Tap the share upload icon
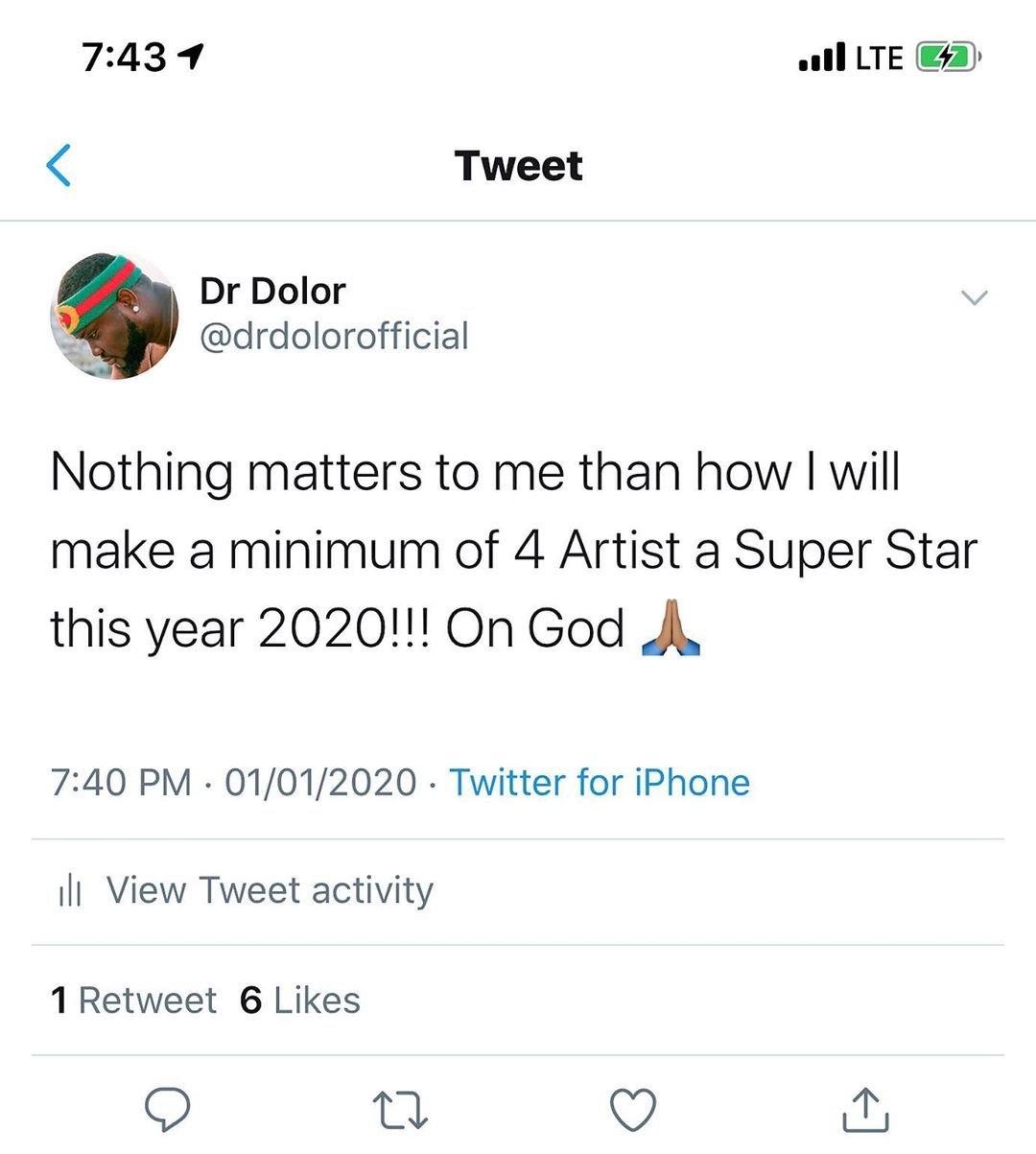The width and height of the screenshot is (1036, 1154). [865, 1110]
